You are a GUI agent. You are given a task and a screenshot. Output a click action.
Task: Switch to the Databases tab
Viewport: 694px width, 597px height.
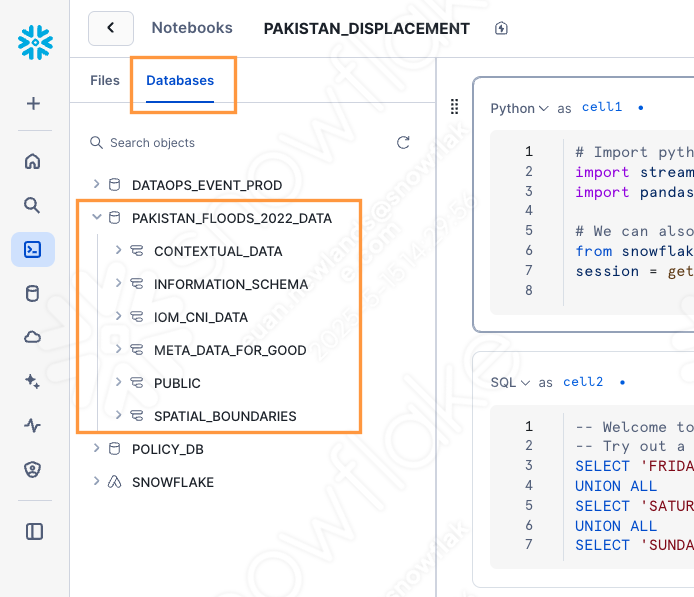180,81
